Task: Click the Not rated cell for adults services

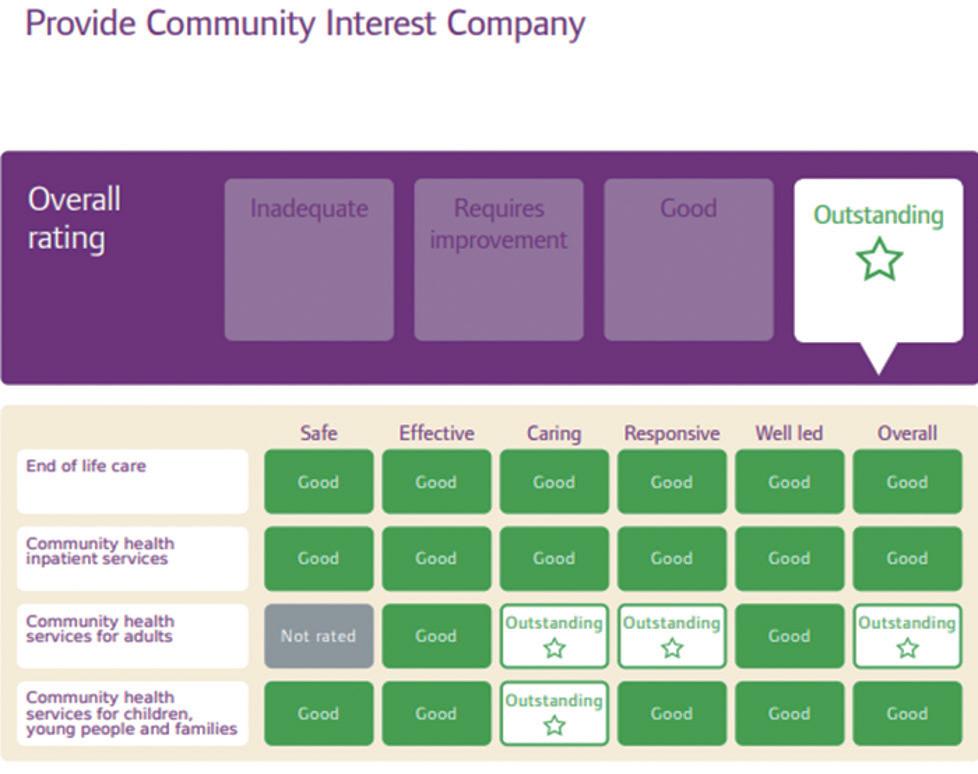Action: tap(319, 636)
